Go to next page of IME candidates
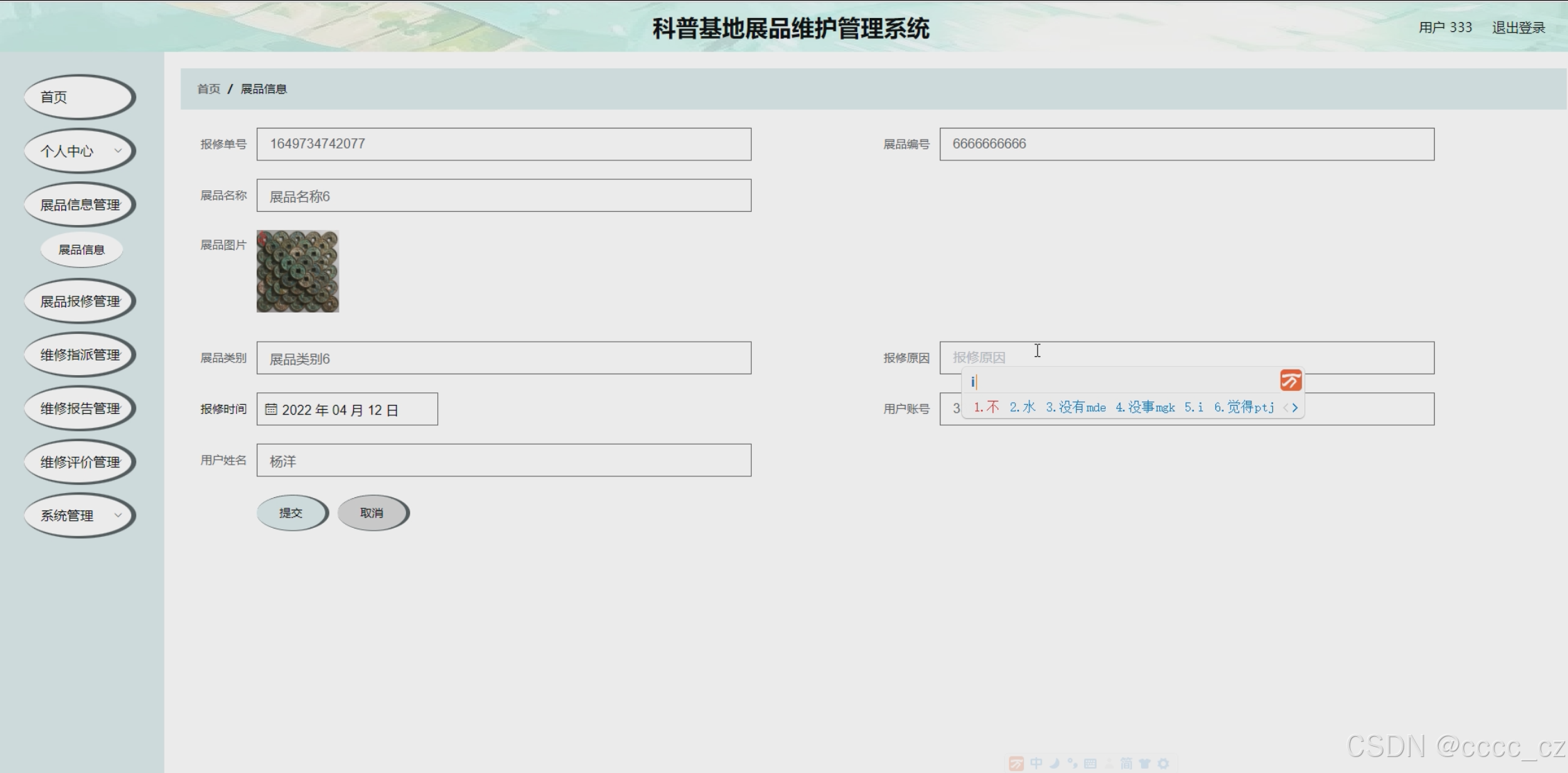Viewport: 1568px width, 773px height. click(1295, 408)
